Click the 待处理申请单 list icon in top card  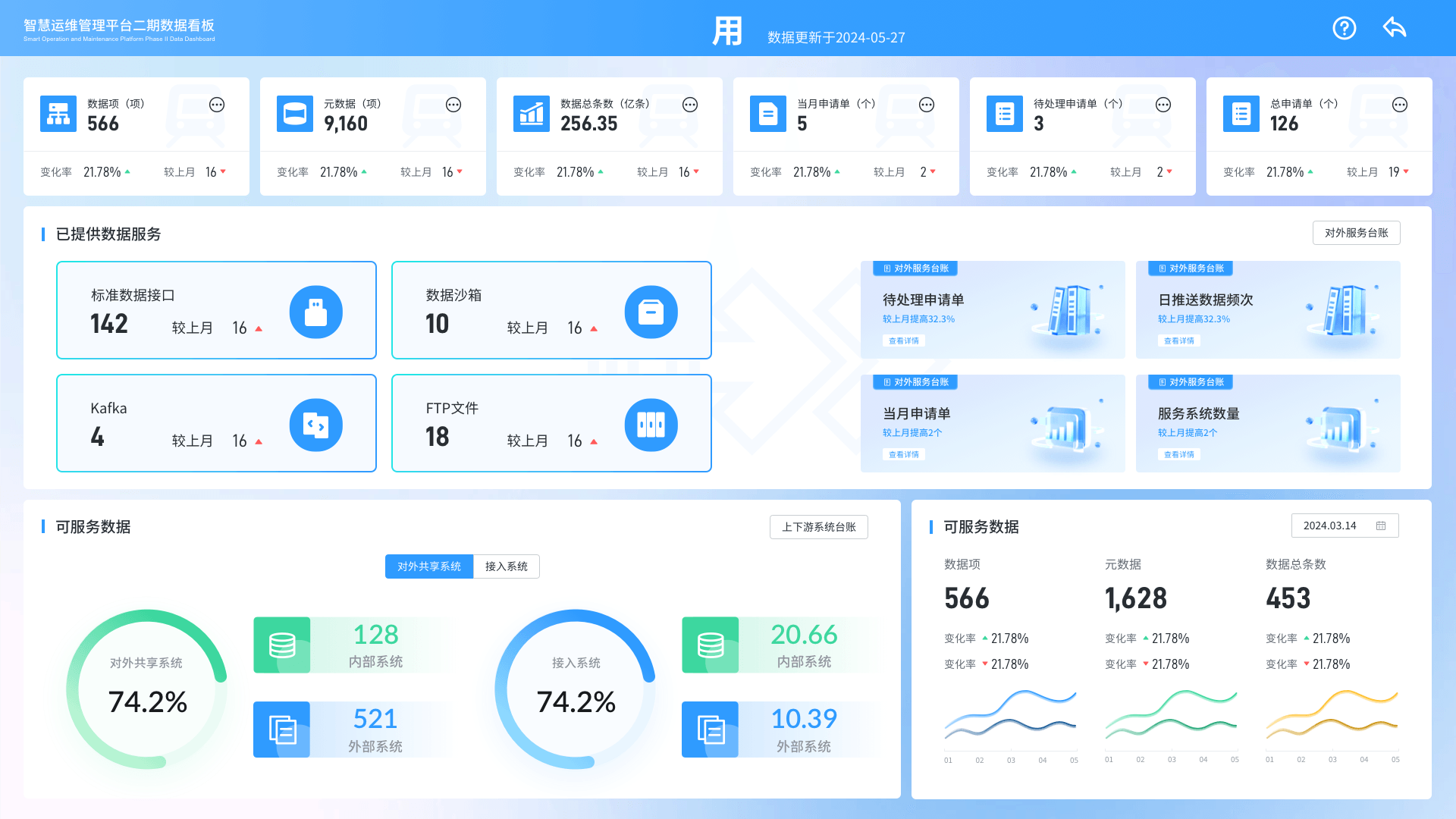click(1005, 114)
